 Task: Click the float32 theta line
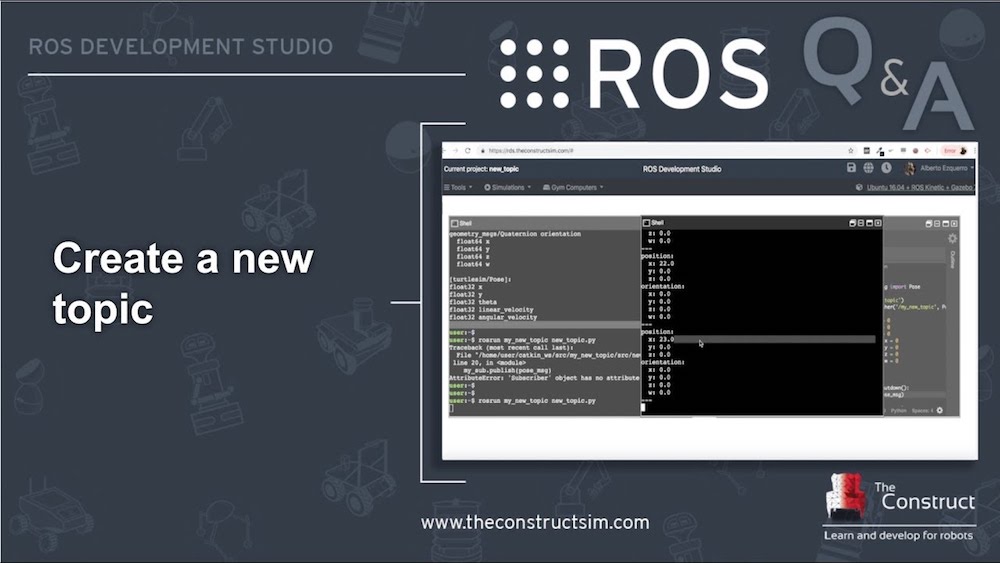coord(473,302)
